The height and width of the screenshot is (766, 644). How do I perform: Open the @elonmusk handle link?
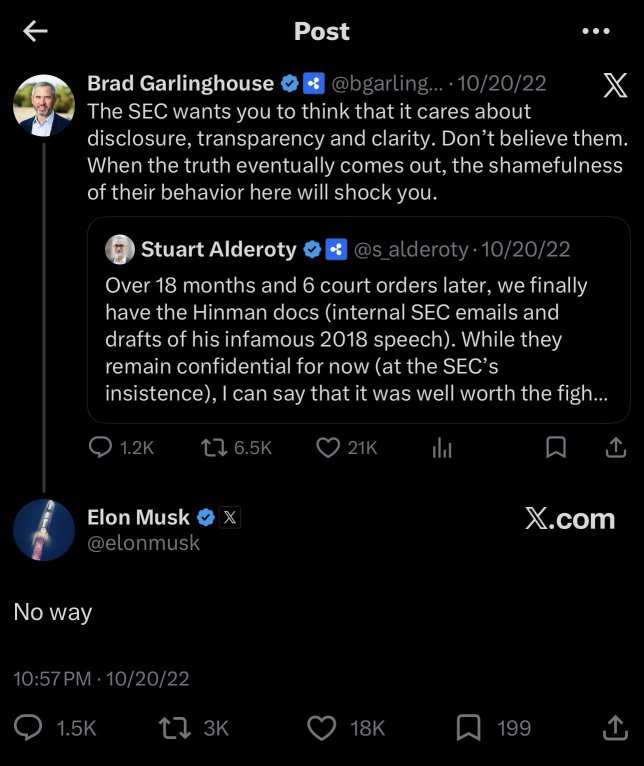point(144,543)
